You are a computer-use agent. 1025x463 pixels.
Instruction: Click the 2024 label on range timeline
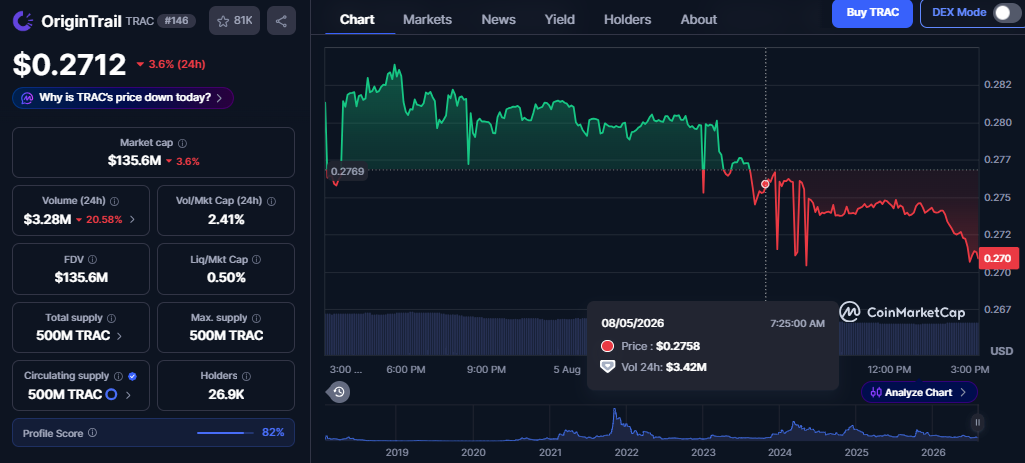coord(780,452)
